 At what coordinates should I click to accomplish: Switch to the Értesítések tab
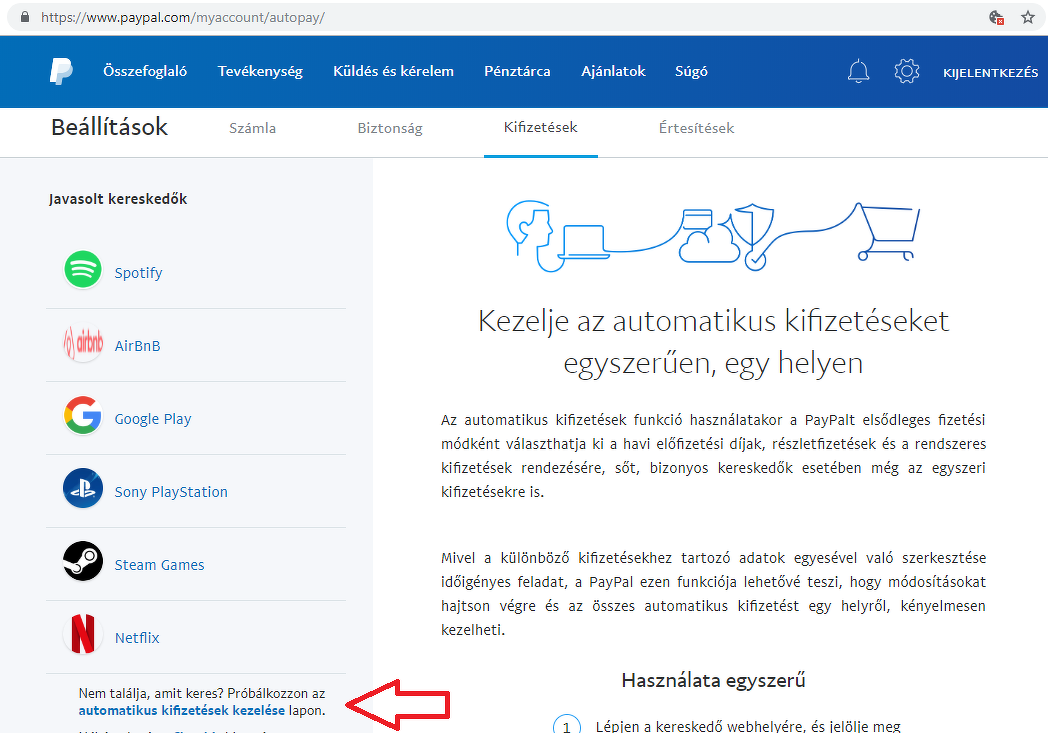696,128
